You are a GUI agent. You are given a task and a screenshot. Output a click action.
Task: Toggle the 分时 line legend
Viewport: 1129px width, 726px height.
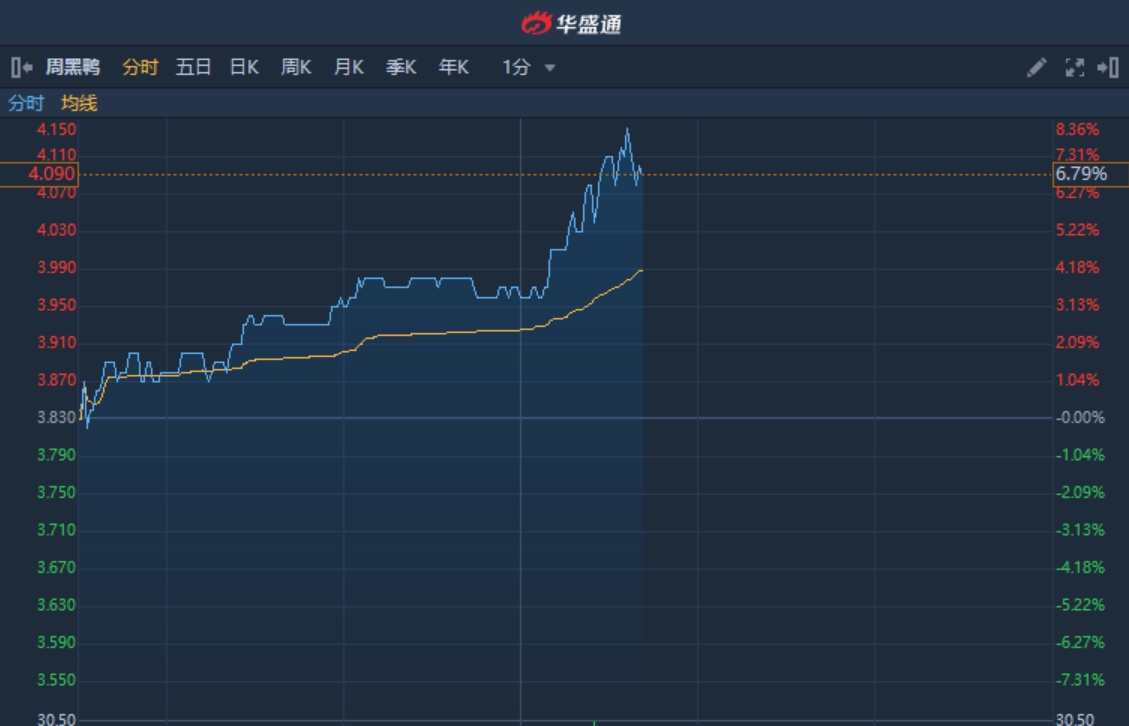click(26, 103)
